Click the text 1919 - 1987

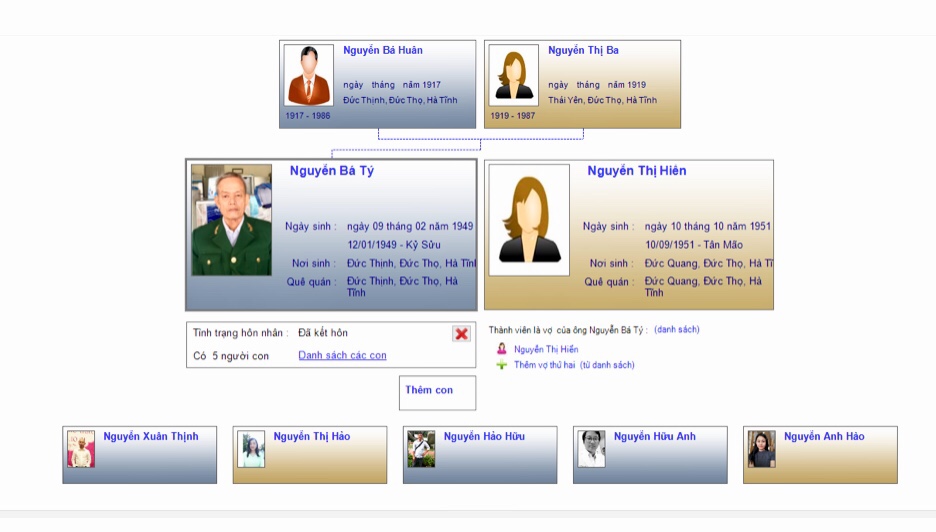tap(513, 116)
